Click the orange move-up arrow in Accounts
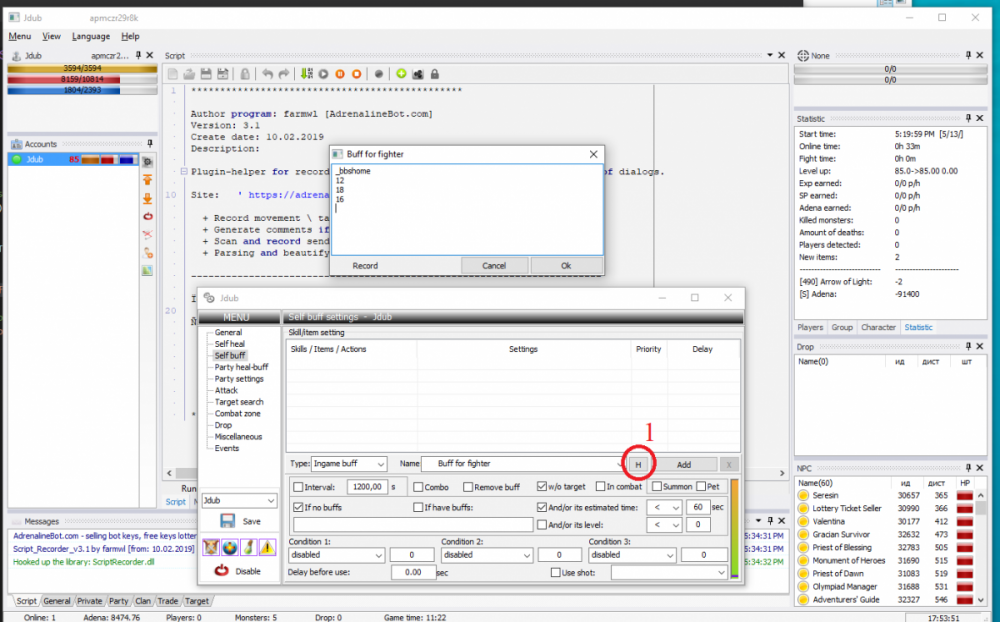1000x622 pixels. (147, 180)
